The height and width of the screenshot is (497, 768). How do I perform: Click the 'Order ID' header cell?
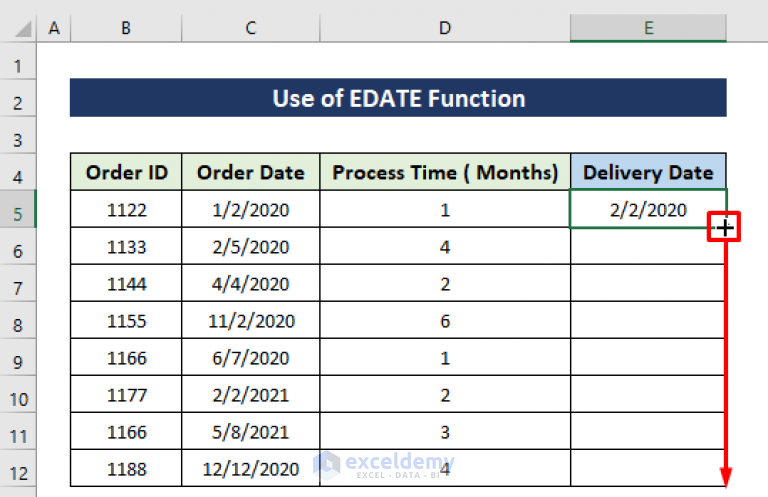[126, 172]
